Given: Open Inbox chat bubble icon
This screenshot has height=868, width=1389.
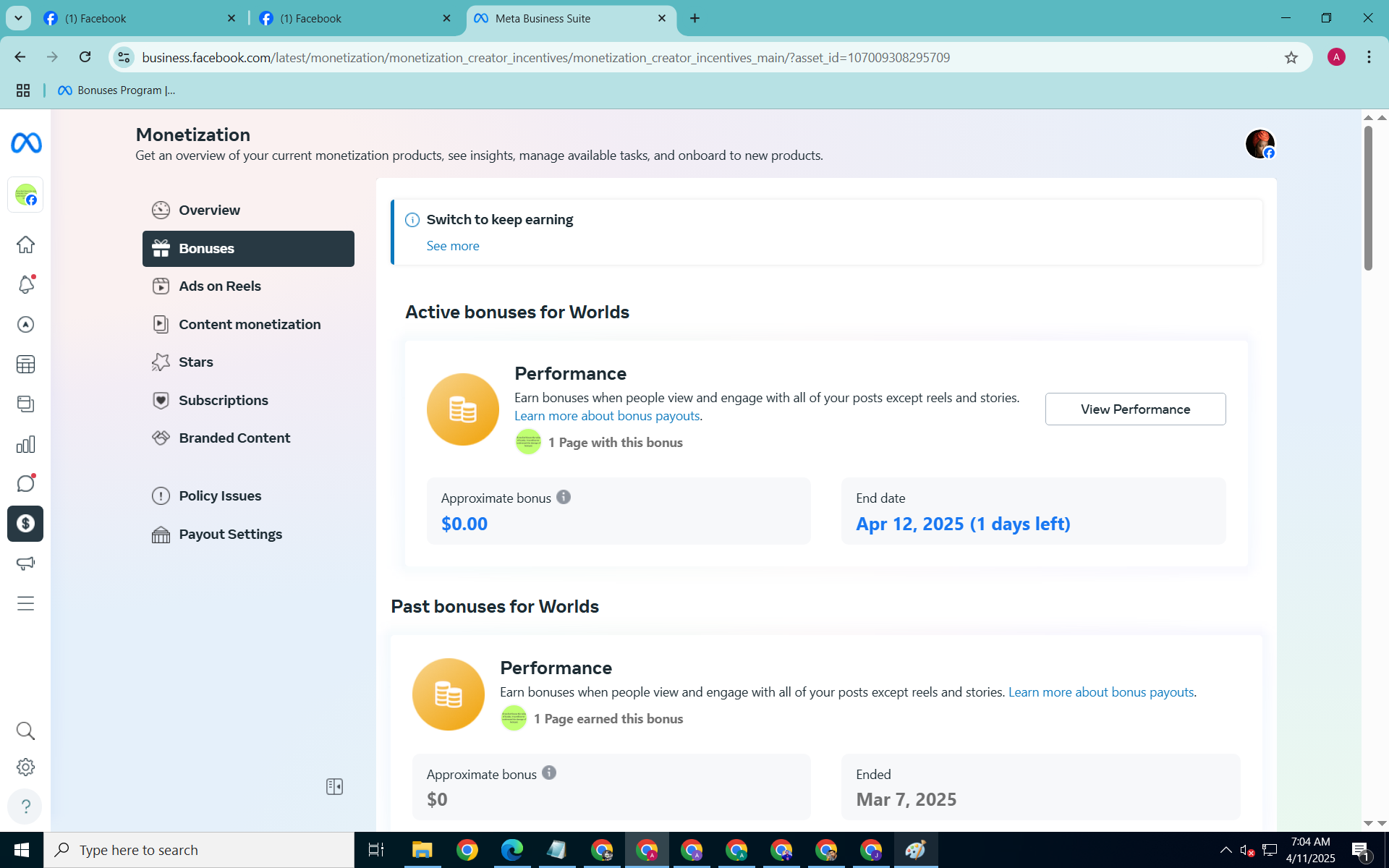Looking at the screenshot, I should 25,483.
